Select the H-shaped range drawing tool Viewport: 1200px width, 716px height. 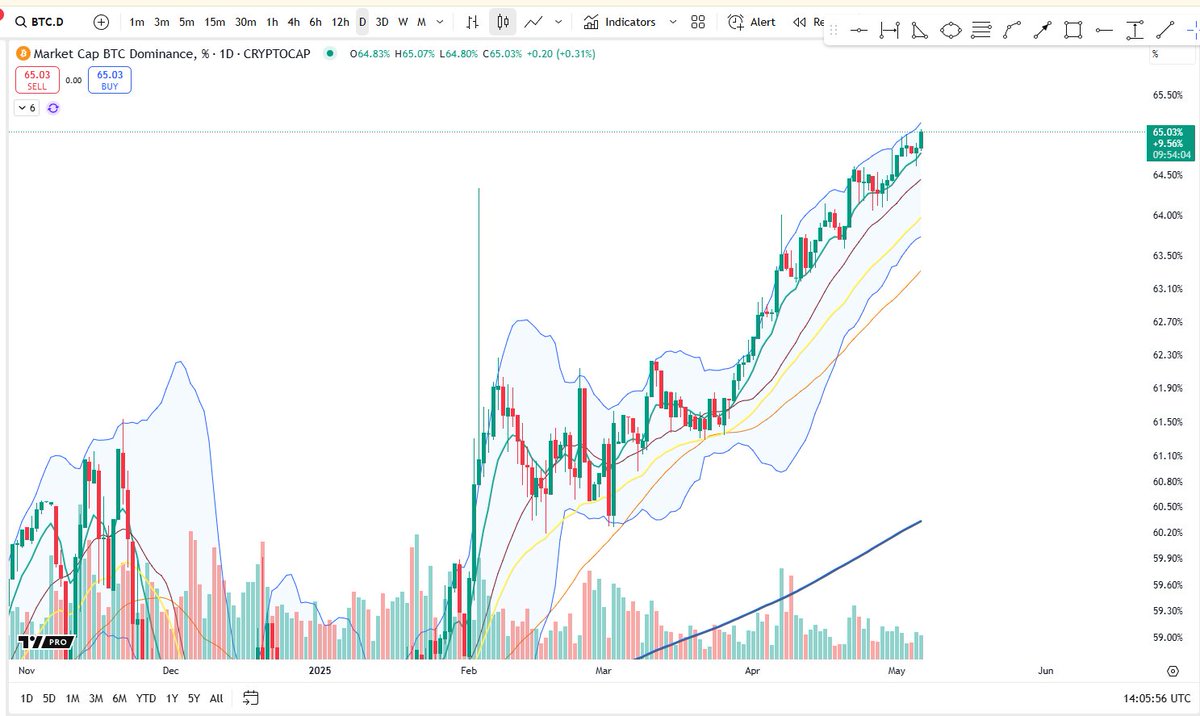click(889, 30)
